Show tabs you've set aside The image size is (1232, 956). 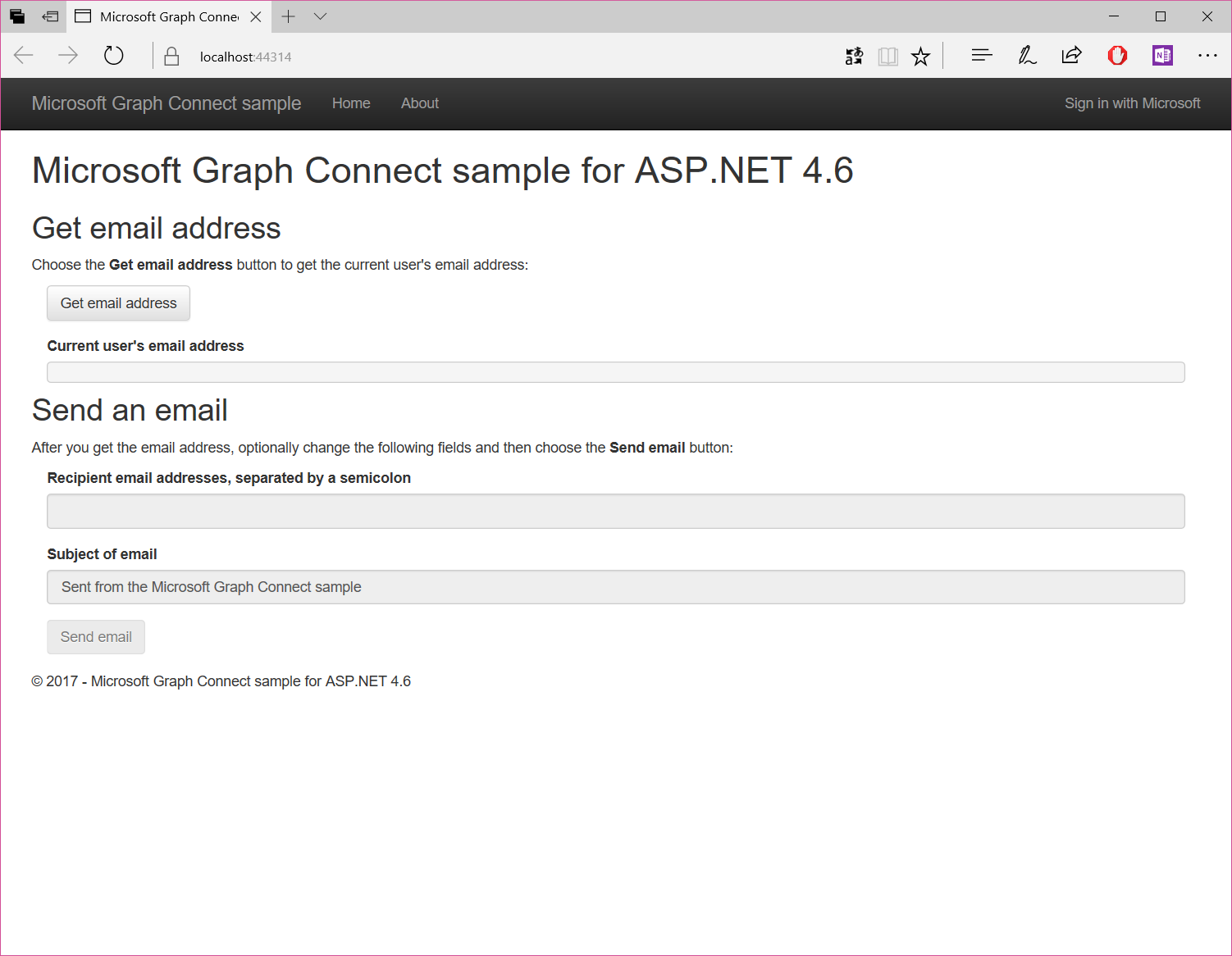17,16
